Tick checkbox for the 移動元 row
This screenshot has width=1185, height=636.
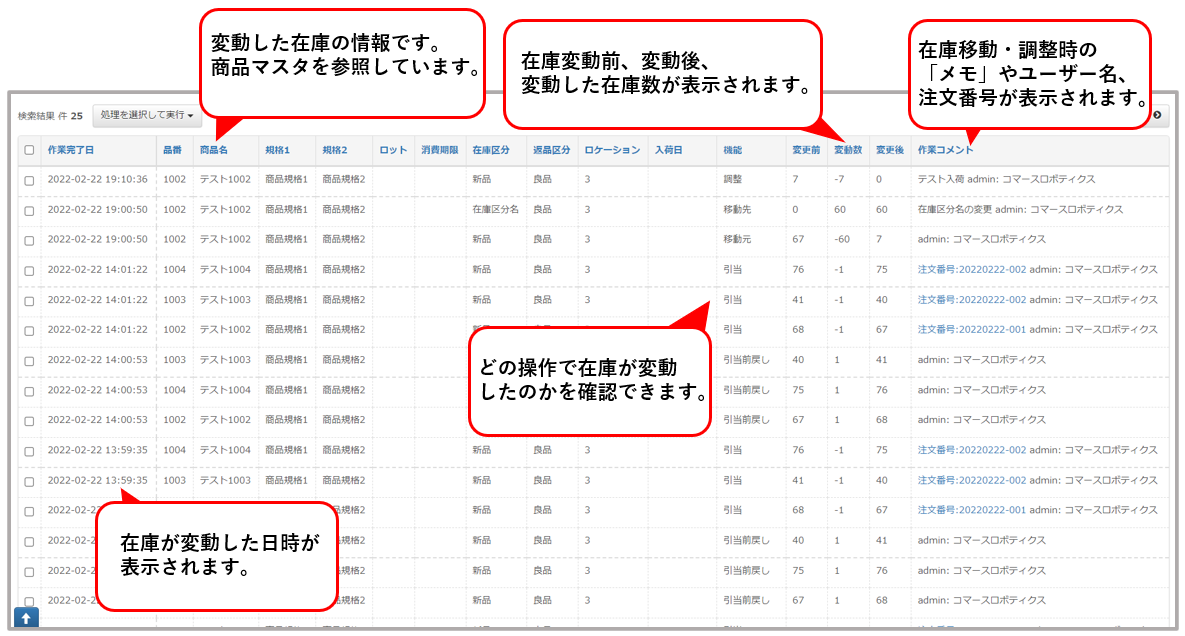pyautogui.click(x=29, y=240)
